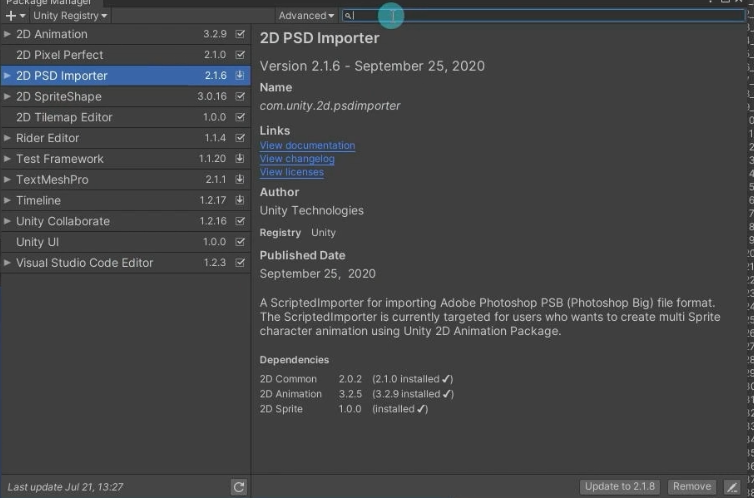Refresh the package list

239,487
